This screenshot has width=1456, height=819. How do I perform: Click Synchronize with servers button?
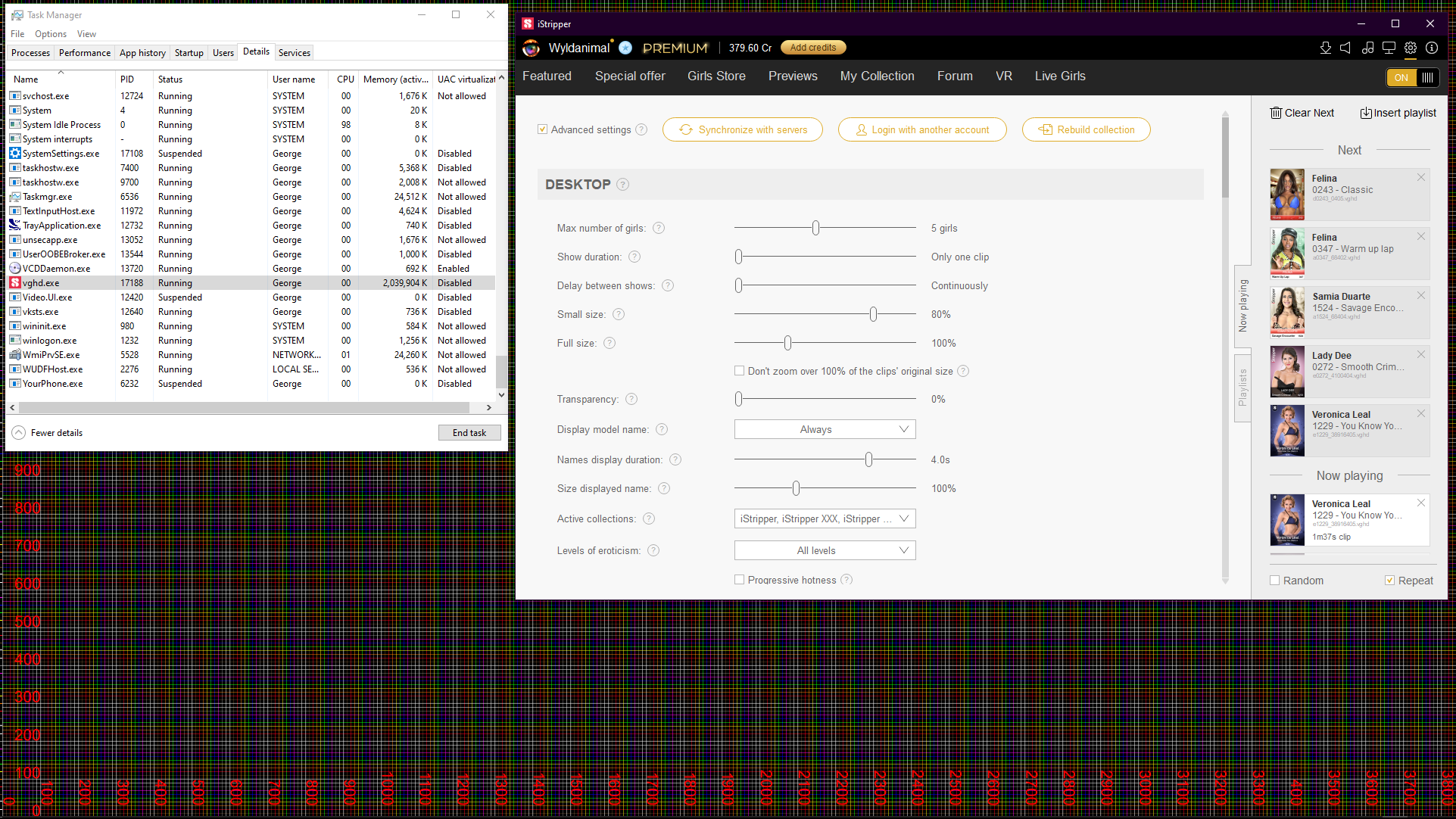(742, 129)
